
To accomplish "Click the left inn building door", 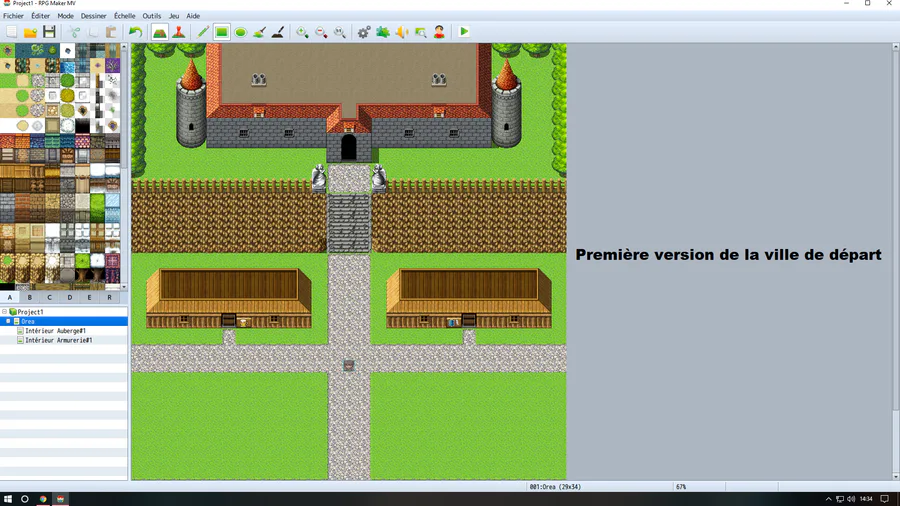I will click(228, 320).
